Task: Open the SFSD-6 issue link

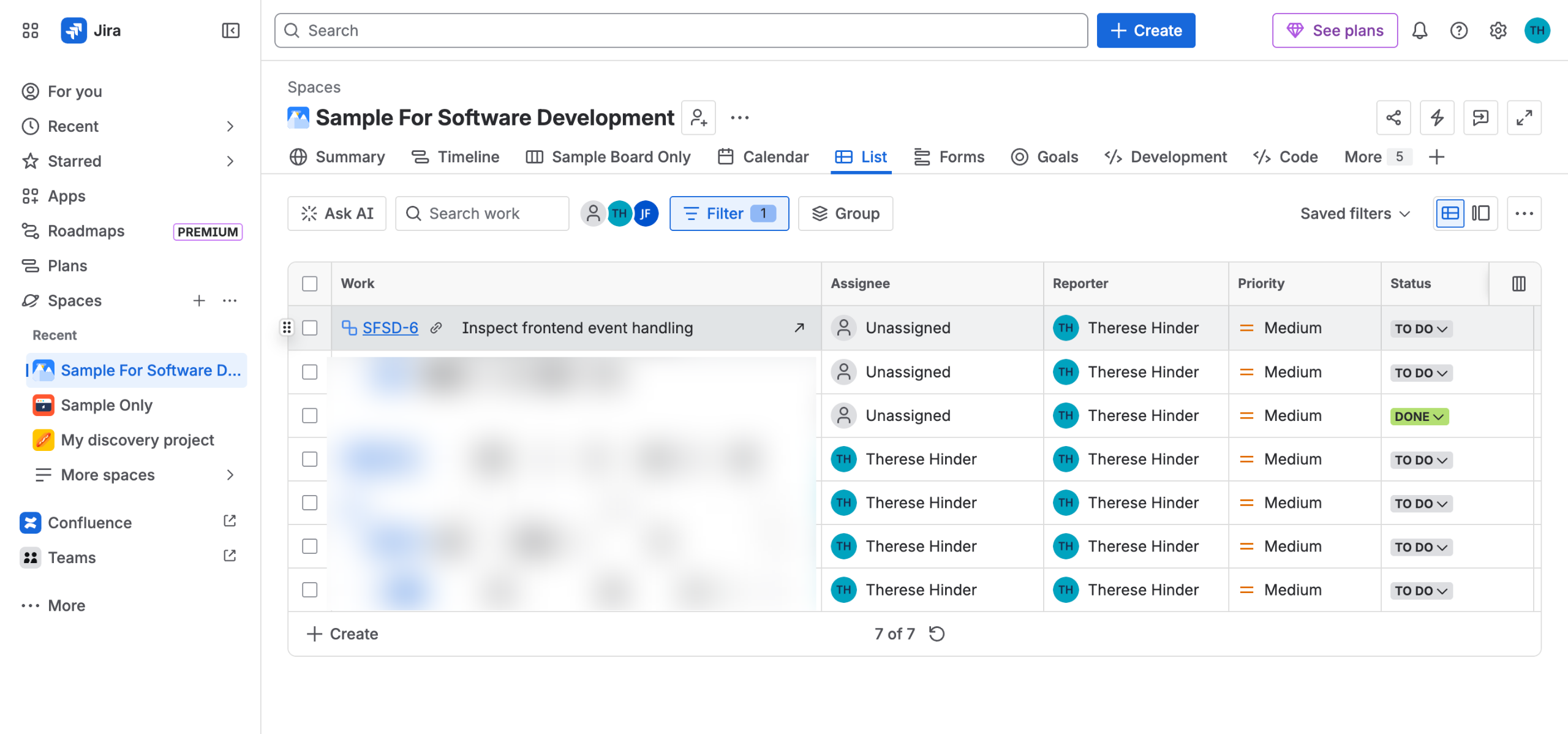Action: coord(390,328)
